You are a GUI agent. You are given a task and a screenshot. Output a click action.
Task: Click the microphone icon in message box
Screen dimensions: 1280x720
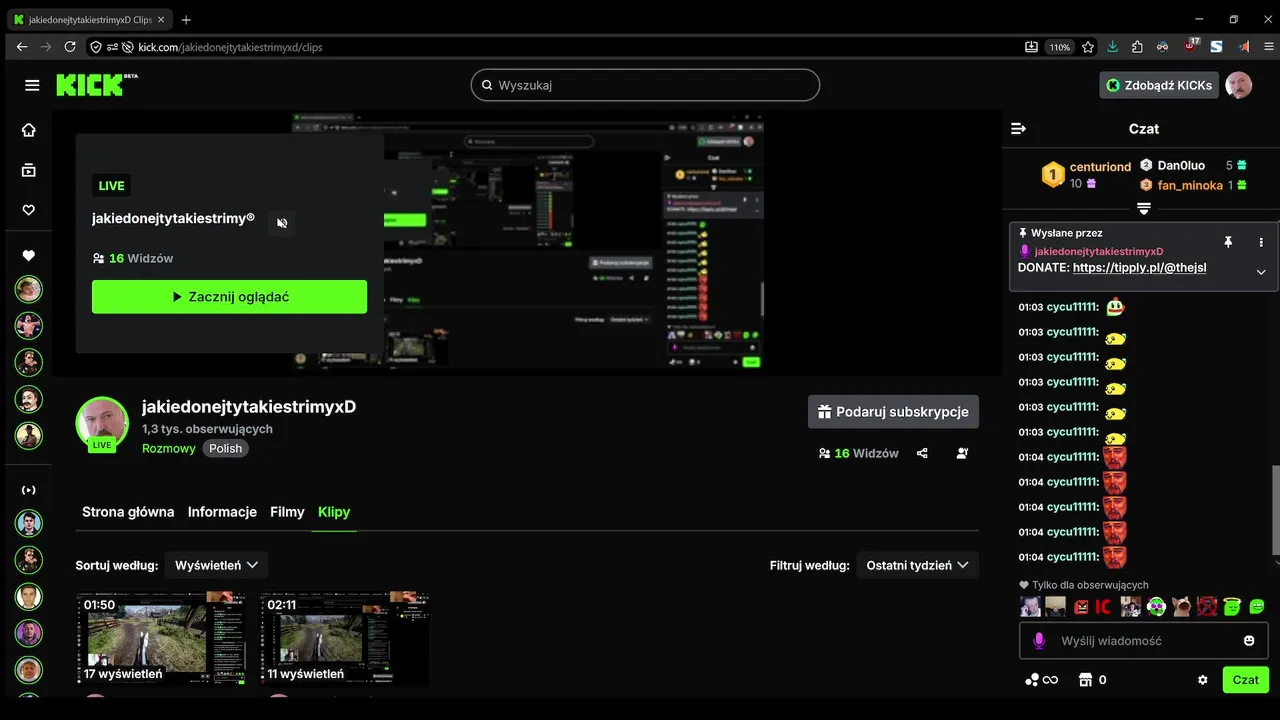click(x=1039, y=640)
